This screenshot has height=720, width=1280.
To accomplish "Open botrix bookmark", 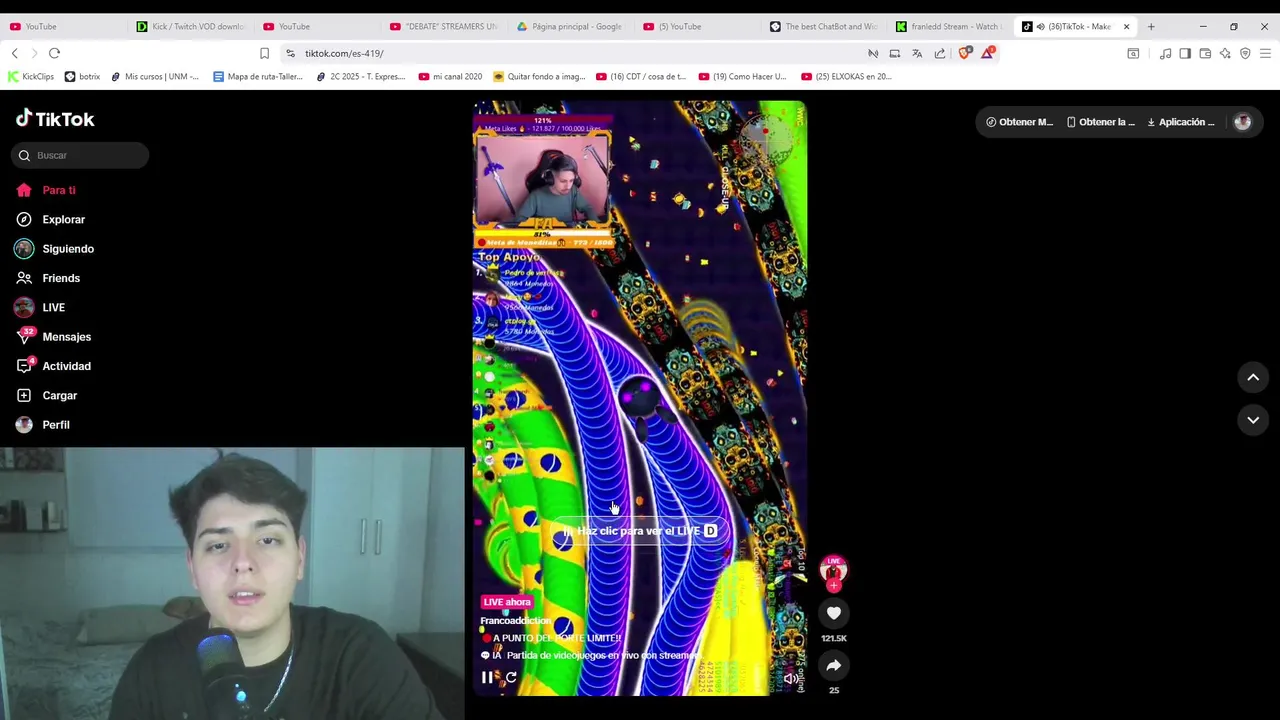I will click(82, 76).
